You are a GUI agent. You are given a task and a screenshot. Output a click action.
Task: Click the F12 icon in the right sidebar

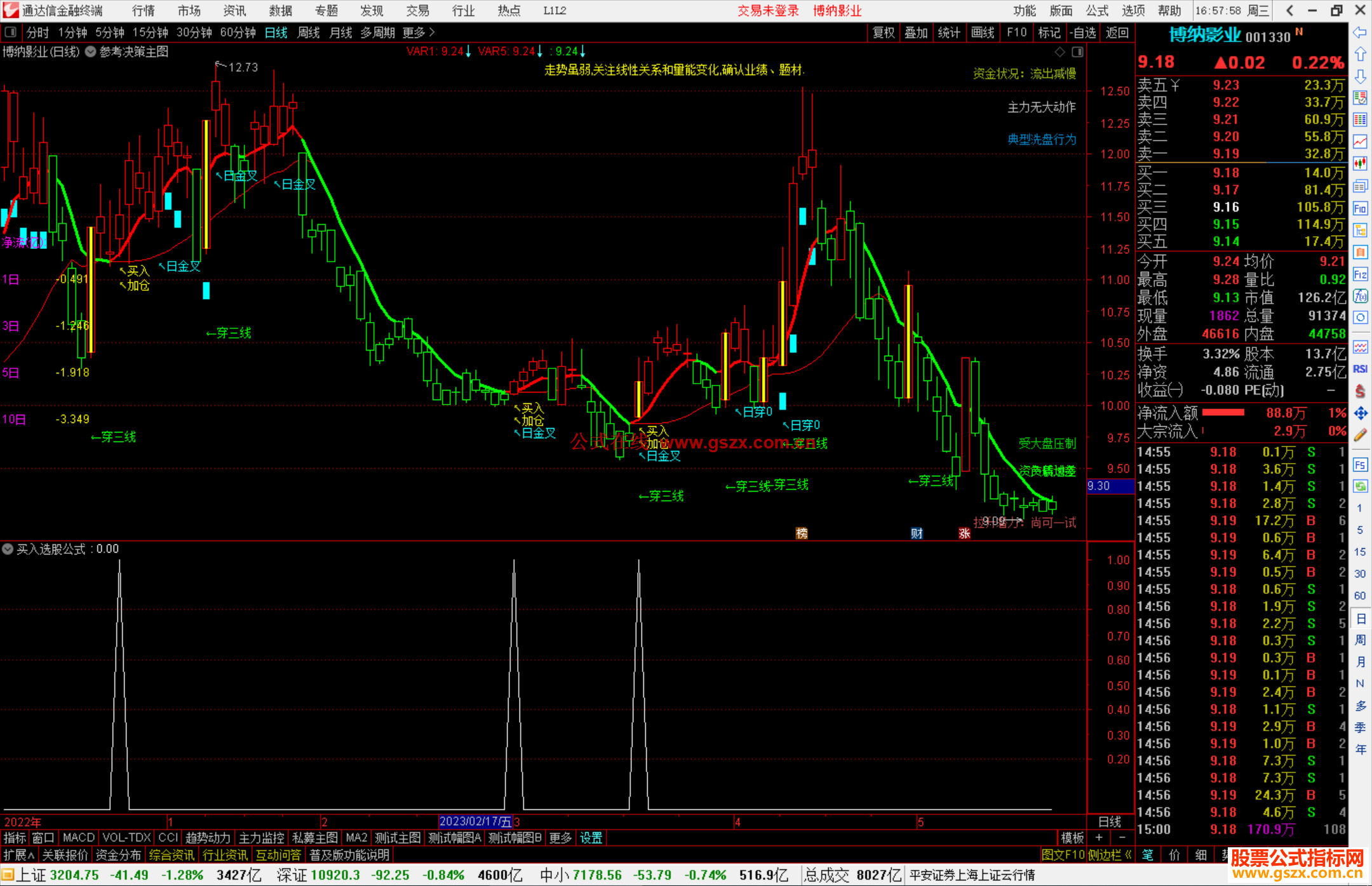tap(1360, 274)
